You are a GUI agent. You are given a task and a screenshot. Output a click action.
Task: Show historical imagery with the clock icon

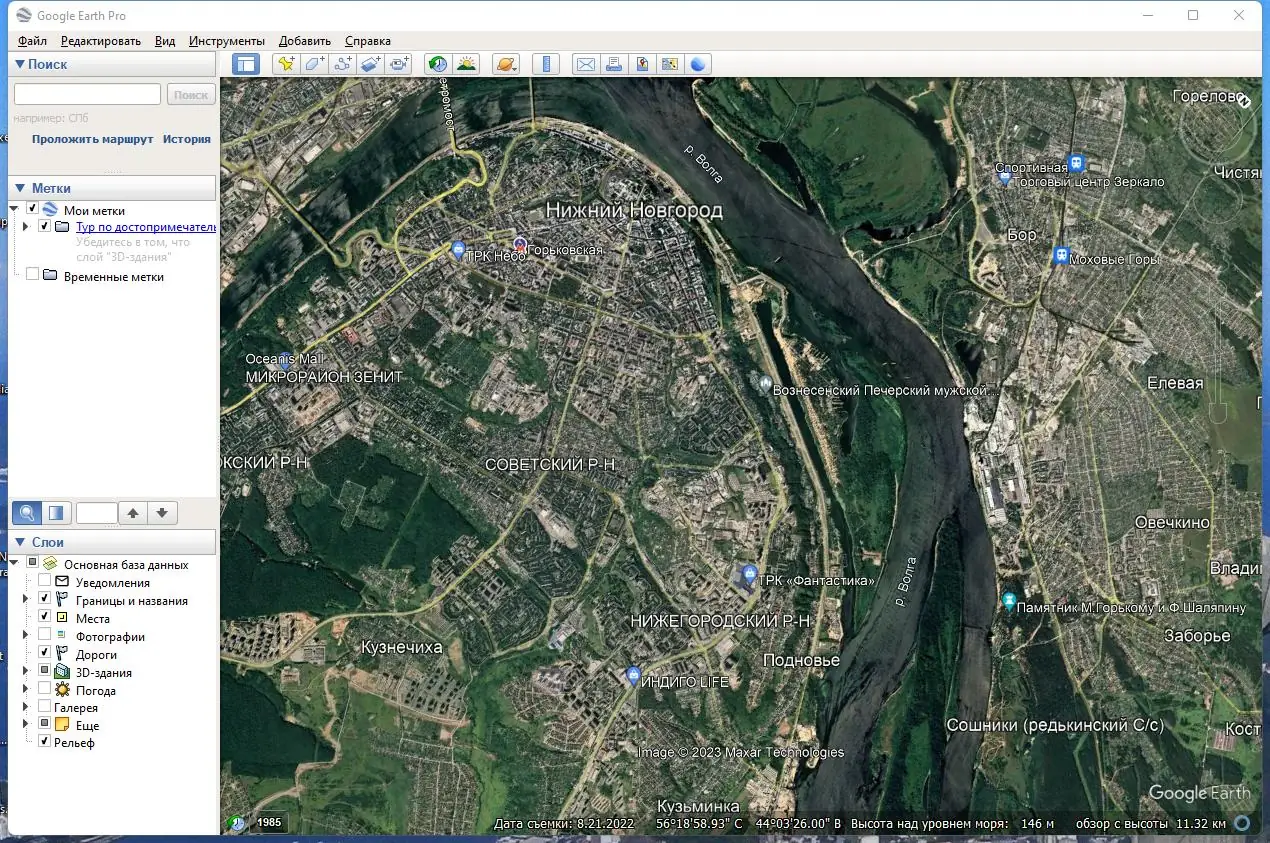click(x=438, y=64)
